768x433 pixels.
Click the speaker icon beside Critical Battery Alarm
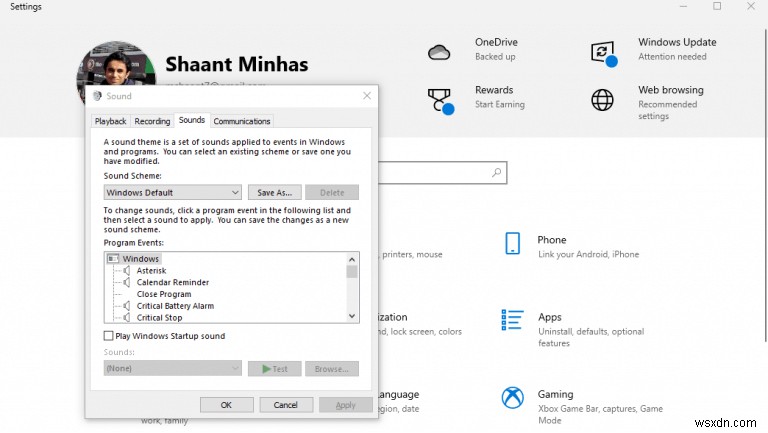point(126,306)
